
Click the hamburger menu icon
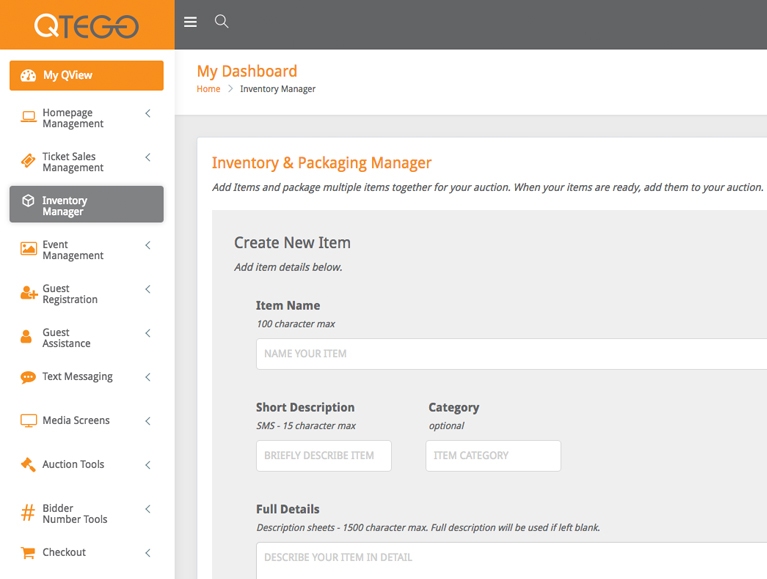(x=190, y=22)
